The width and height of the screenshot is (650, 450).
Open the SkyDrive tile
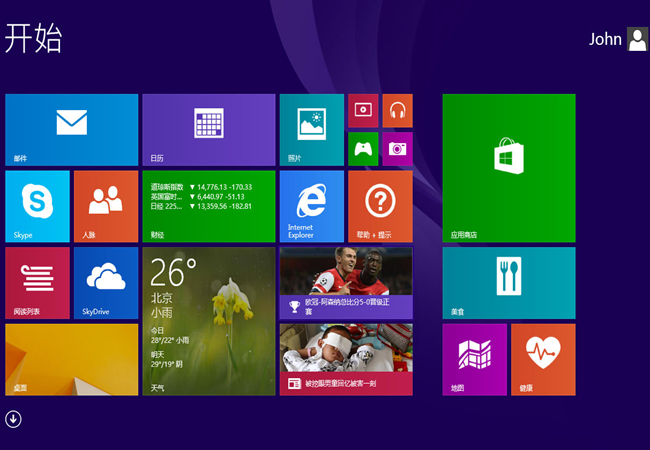[106, 283]
